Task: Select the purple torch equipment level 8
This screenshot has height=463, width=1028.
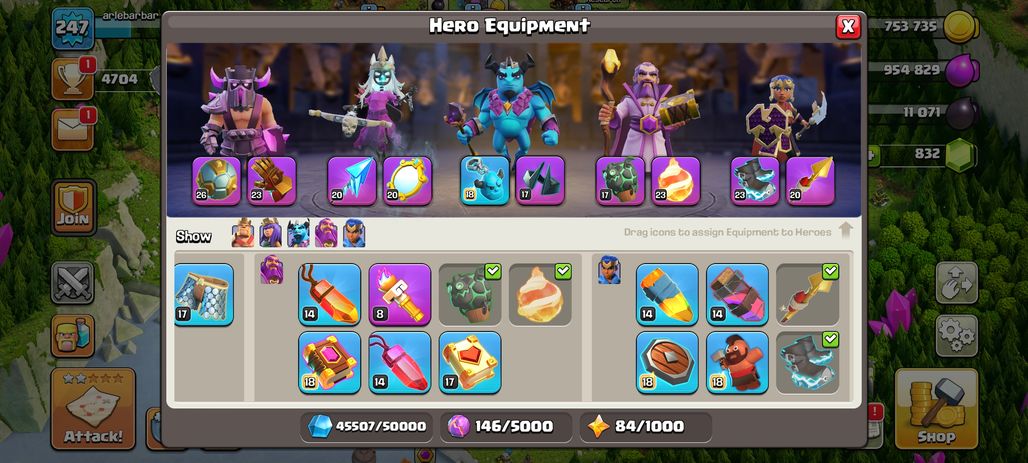Action: point(399,294)
